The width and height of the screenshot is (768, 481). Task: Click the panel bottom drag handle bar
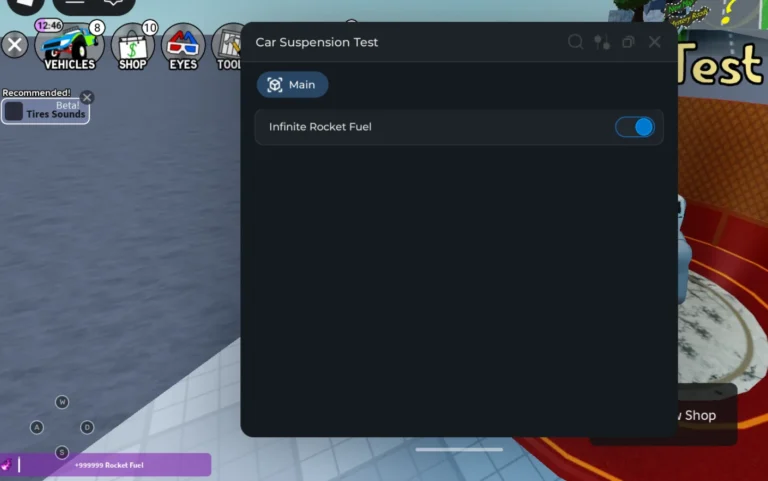pyautogui.click(x=459, y=449)
